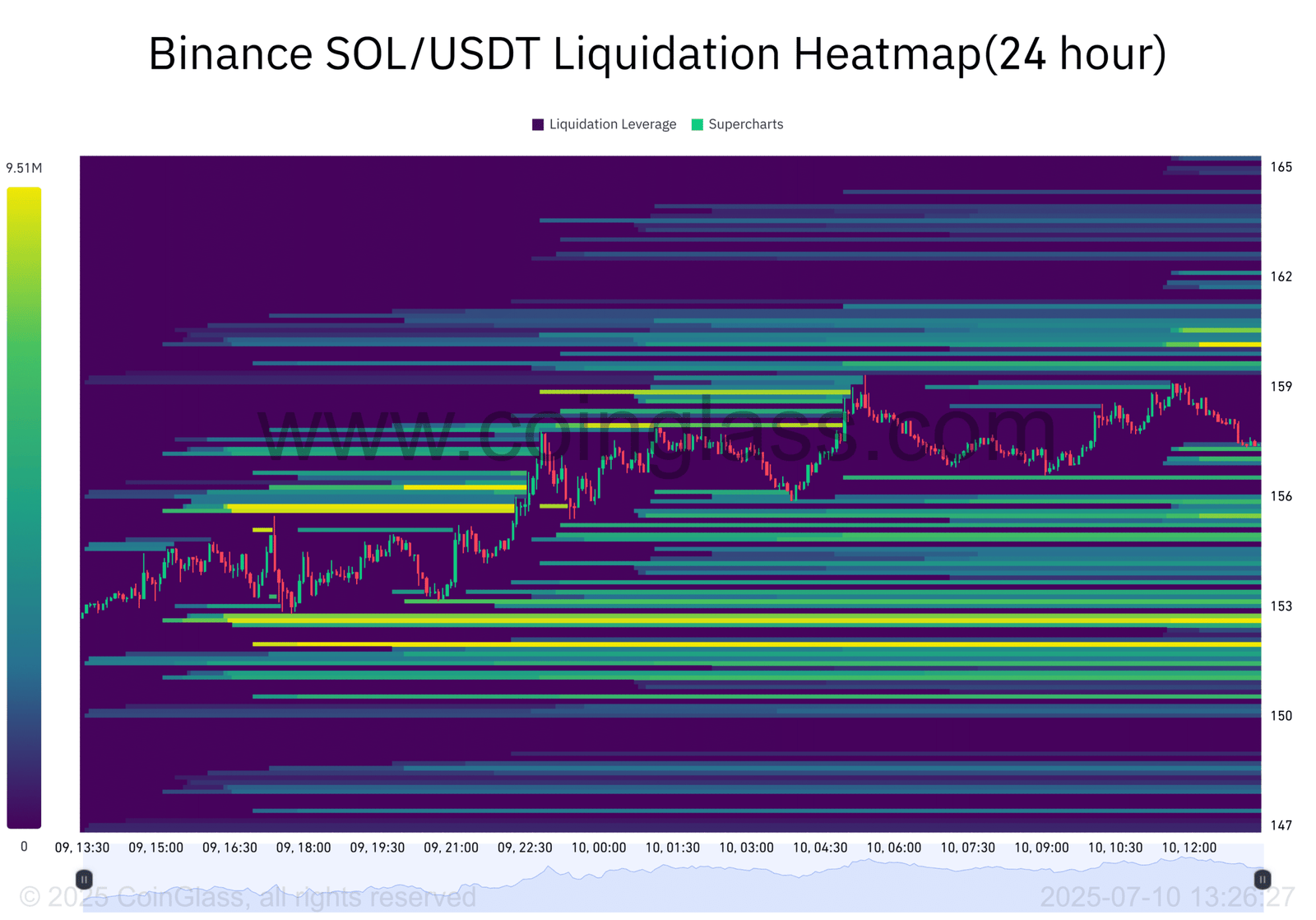
Task: Click the right zoom slider pause handle
Action: coord(1262,879)
